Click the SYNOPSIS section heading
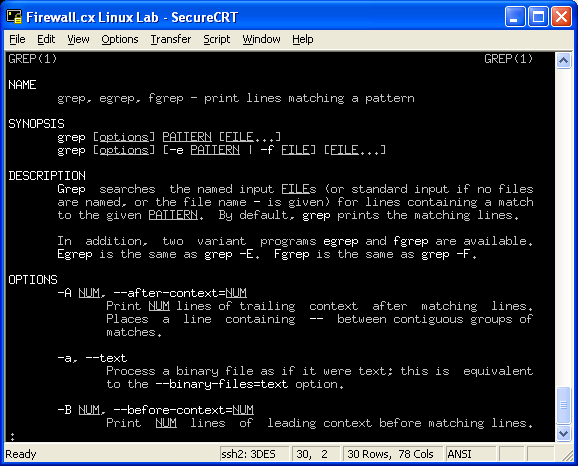 pyautogui.click(x=36, y=124)
